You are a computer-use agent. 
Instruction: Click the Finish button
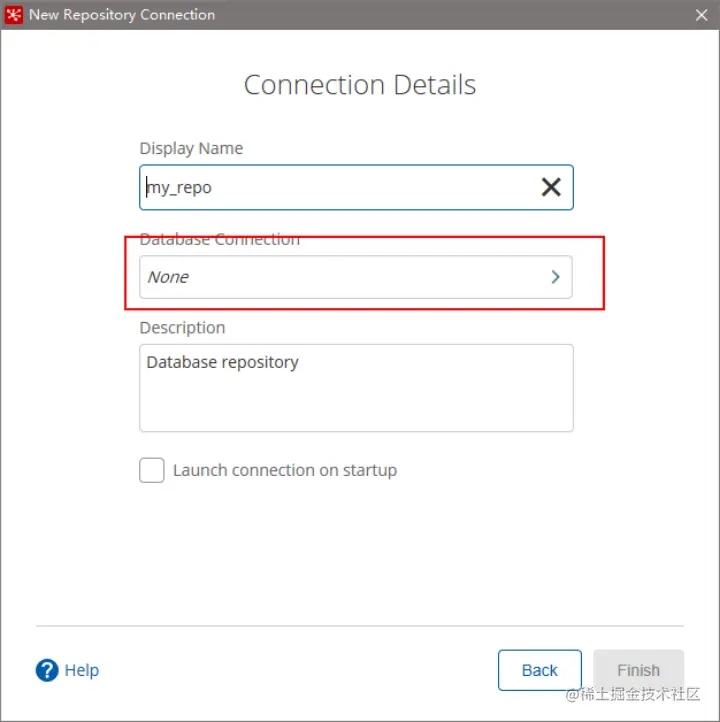point(638,670)
